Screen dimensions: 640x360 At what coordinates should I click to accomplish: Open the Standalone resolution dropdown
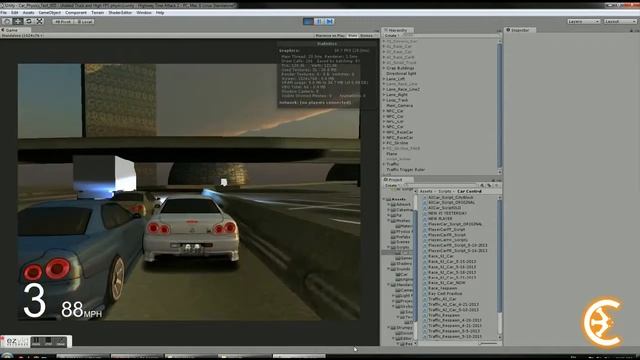[x=22, y=36]
